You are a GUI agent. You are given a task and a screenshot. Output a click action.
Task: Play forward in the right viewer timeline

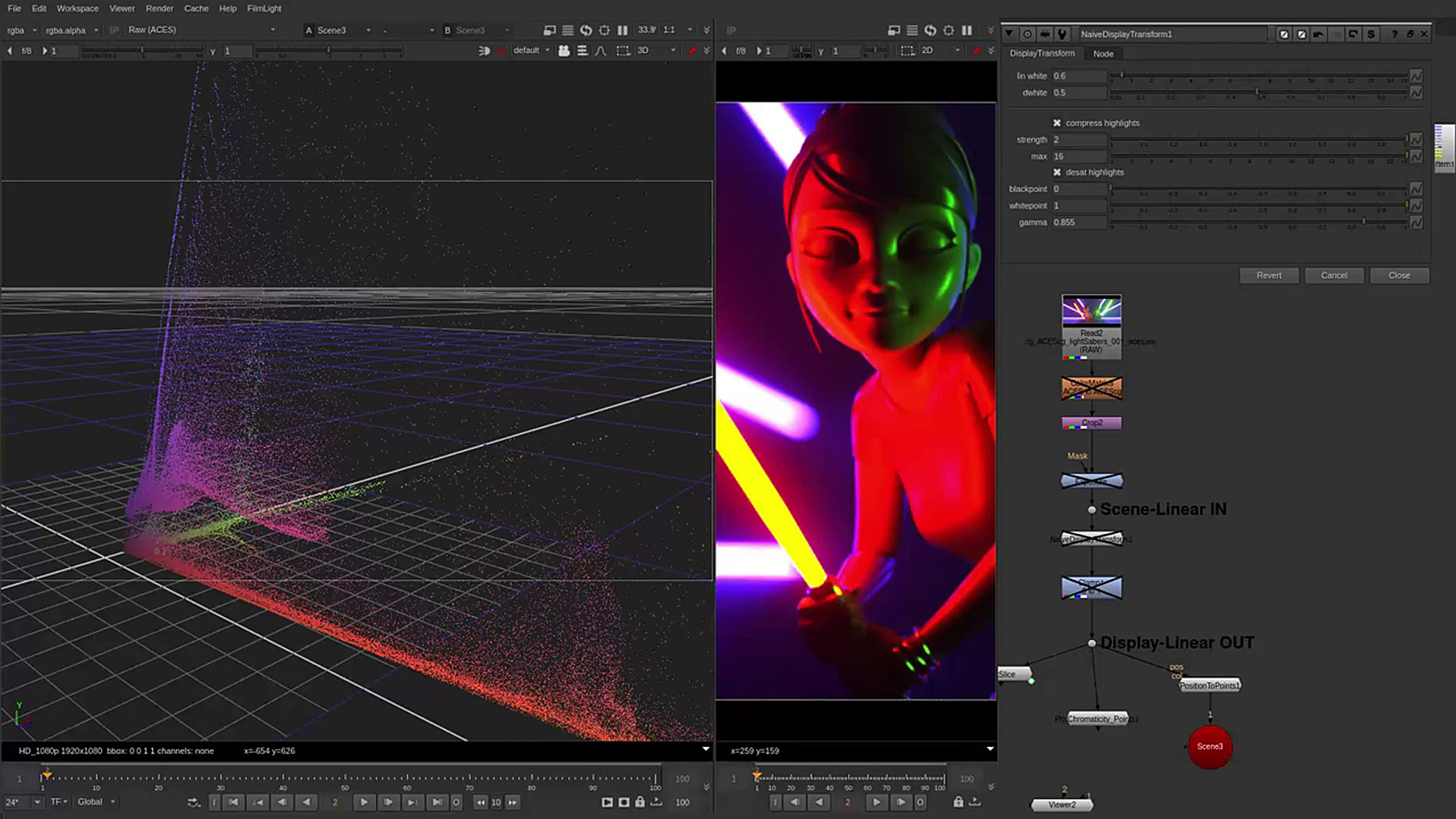[877, 802]
